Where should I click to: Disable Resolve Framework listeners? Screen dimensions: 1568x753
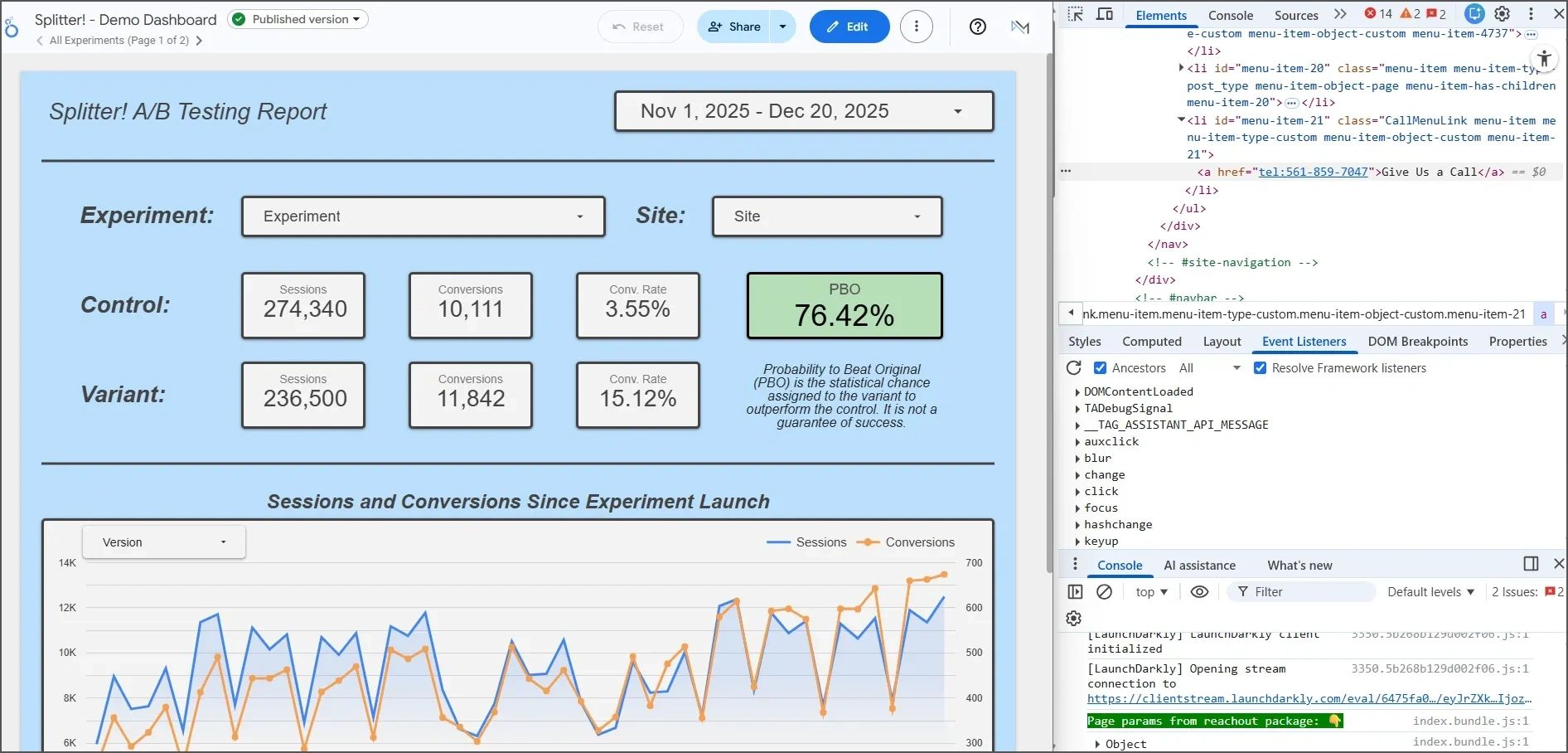click(x=1260, y=367)
